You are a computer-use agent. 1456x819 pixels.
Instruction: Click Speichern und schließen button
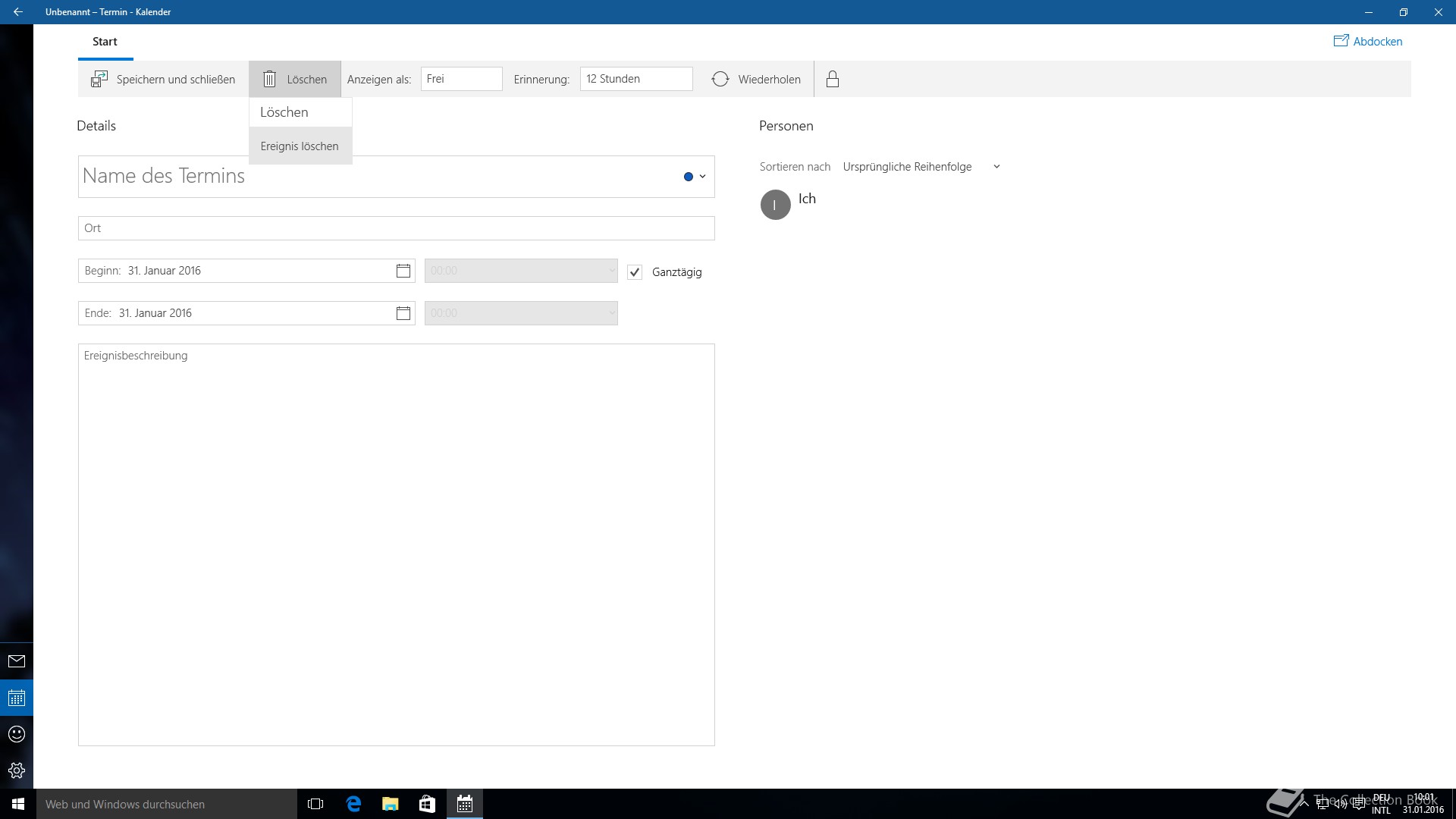[163, 79]
